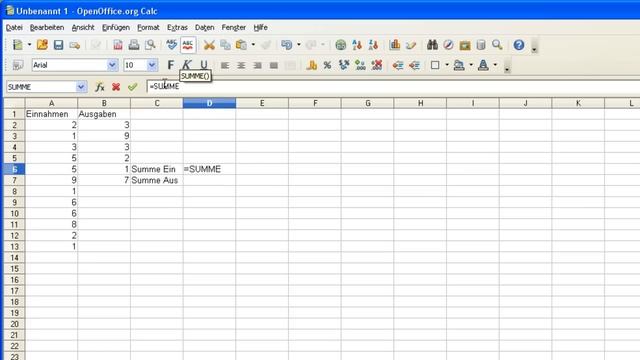Add a decimal place icon

360,65
